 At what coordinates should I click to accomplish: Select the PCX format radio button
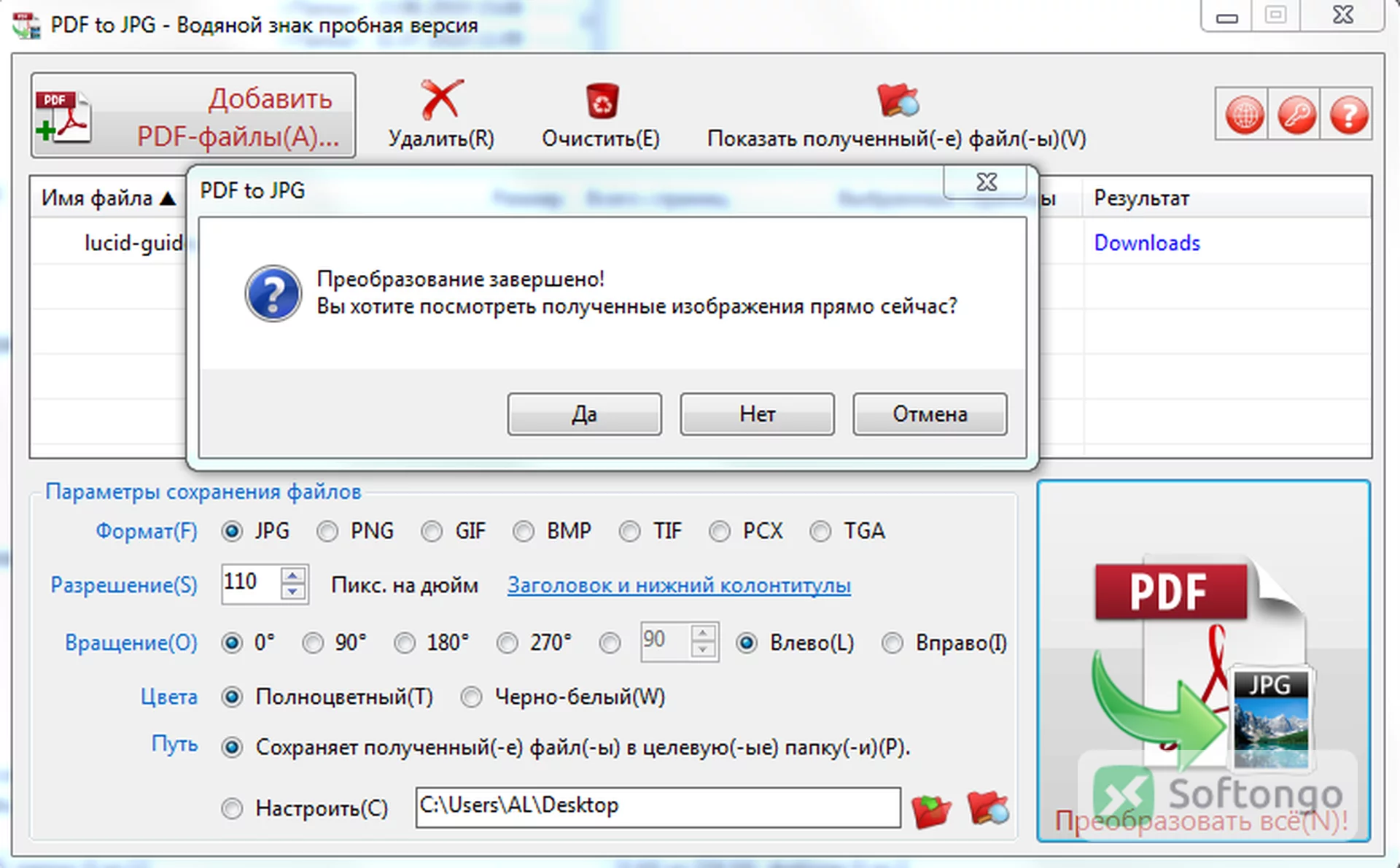tap(719, 532)
